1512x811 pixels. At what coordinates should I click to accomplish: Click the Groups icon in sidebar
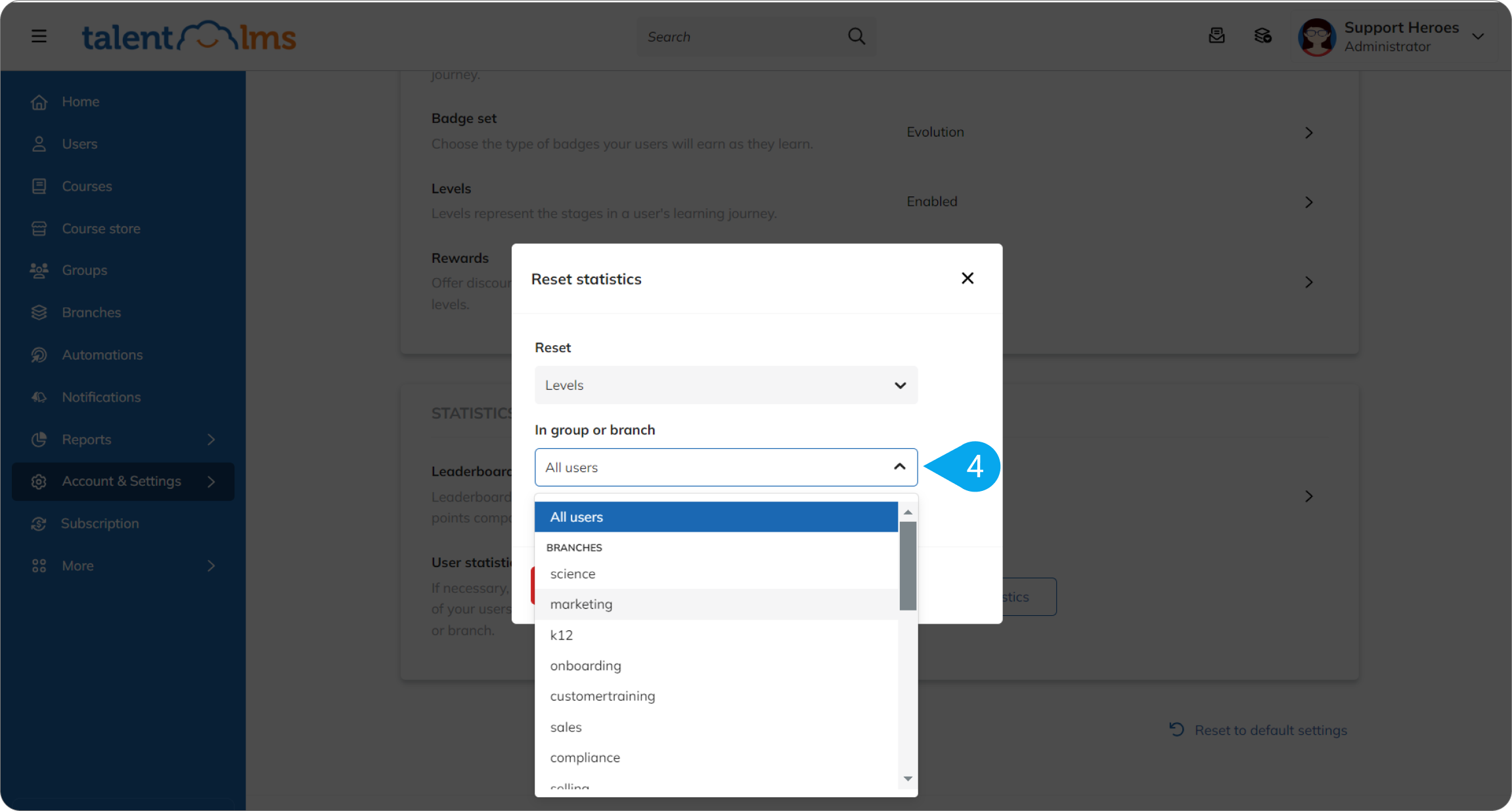pos(39,270)
